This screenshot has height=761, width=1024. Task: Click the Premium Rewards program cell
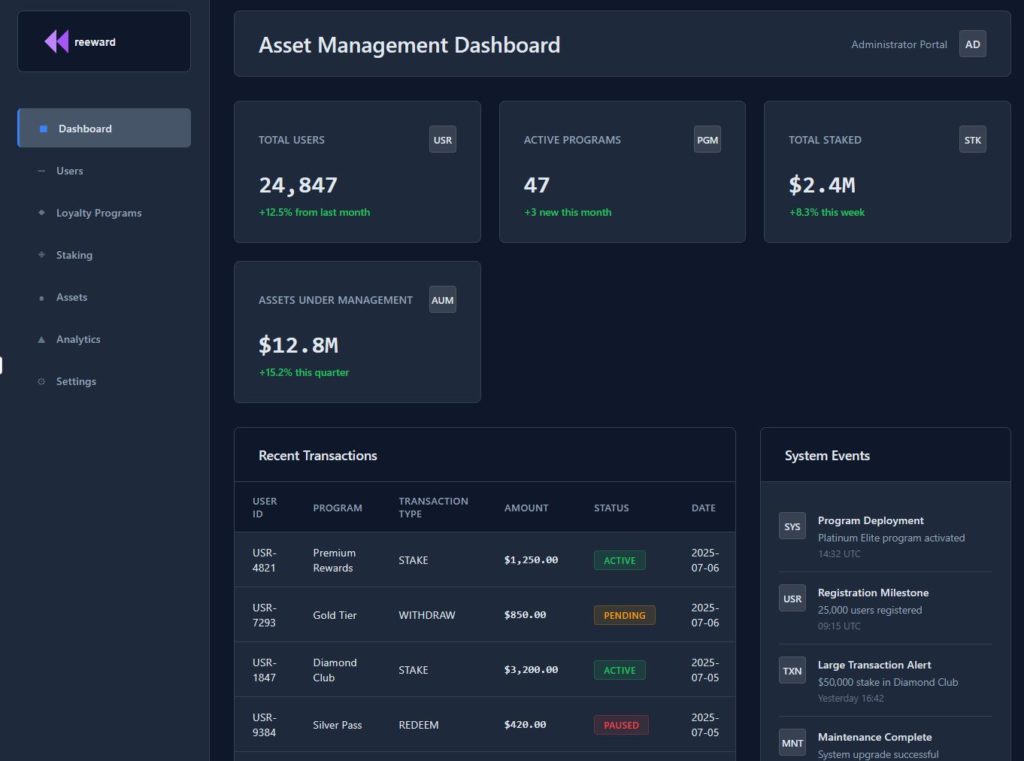tap(334, 560)
